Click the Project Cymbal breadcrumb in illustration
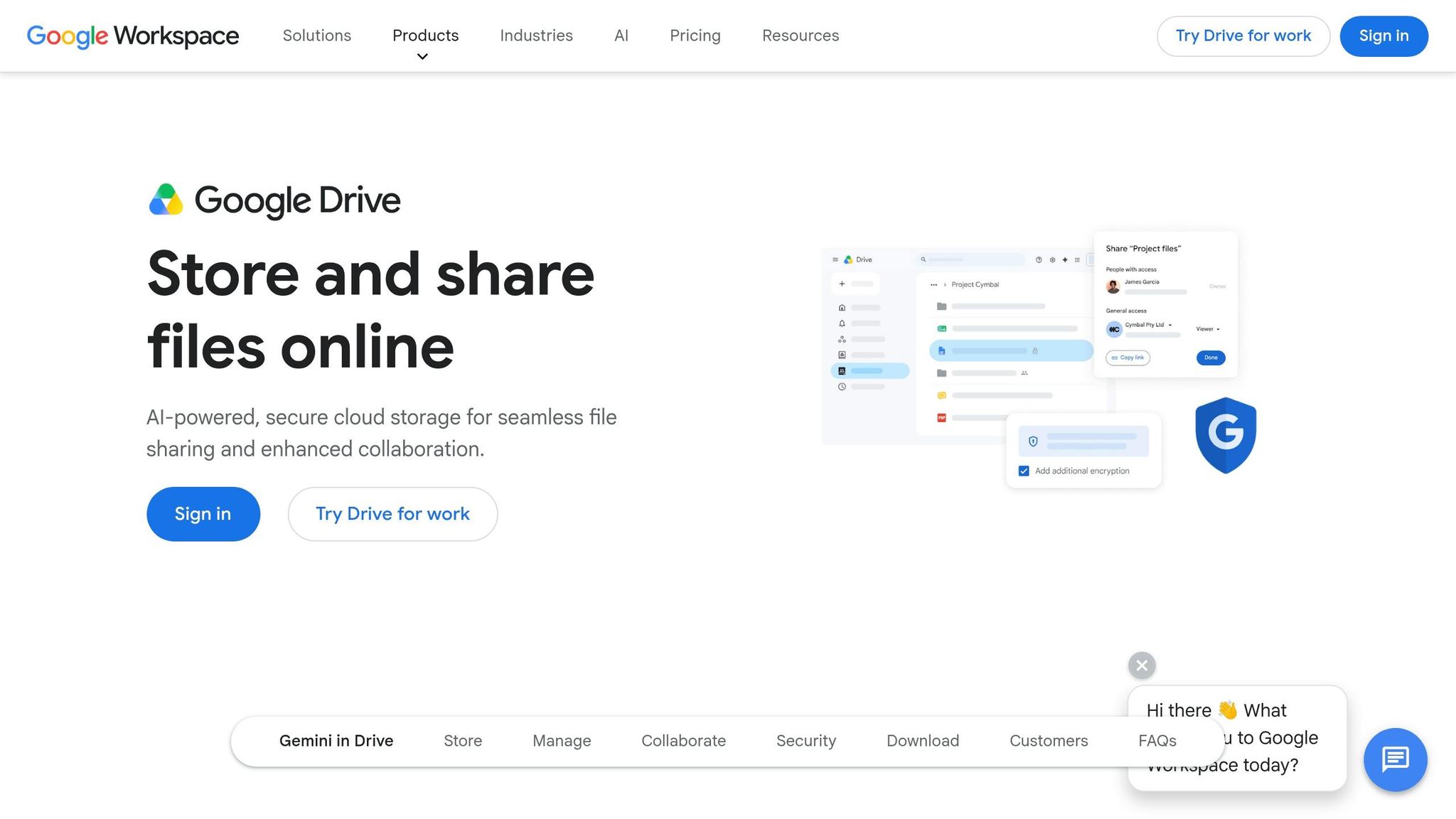 [975, 284]
